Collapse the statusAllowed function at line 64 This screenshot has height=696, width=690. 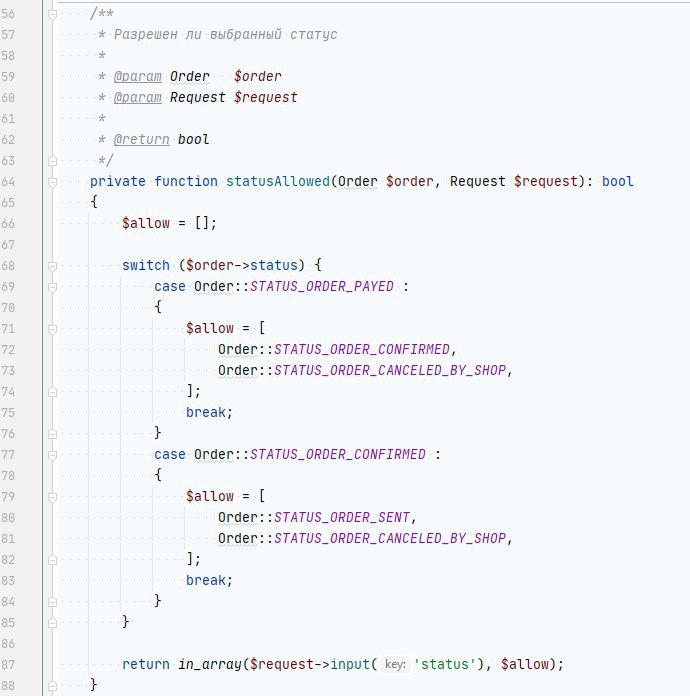click(x=52, y=182)
